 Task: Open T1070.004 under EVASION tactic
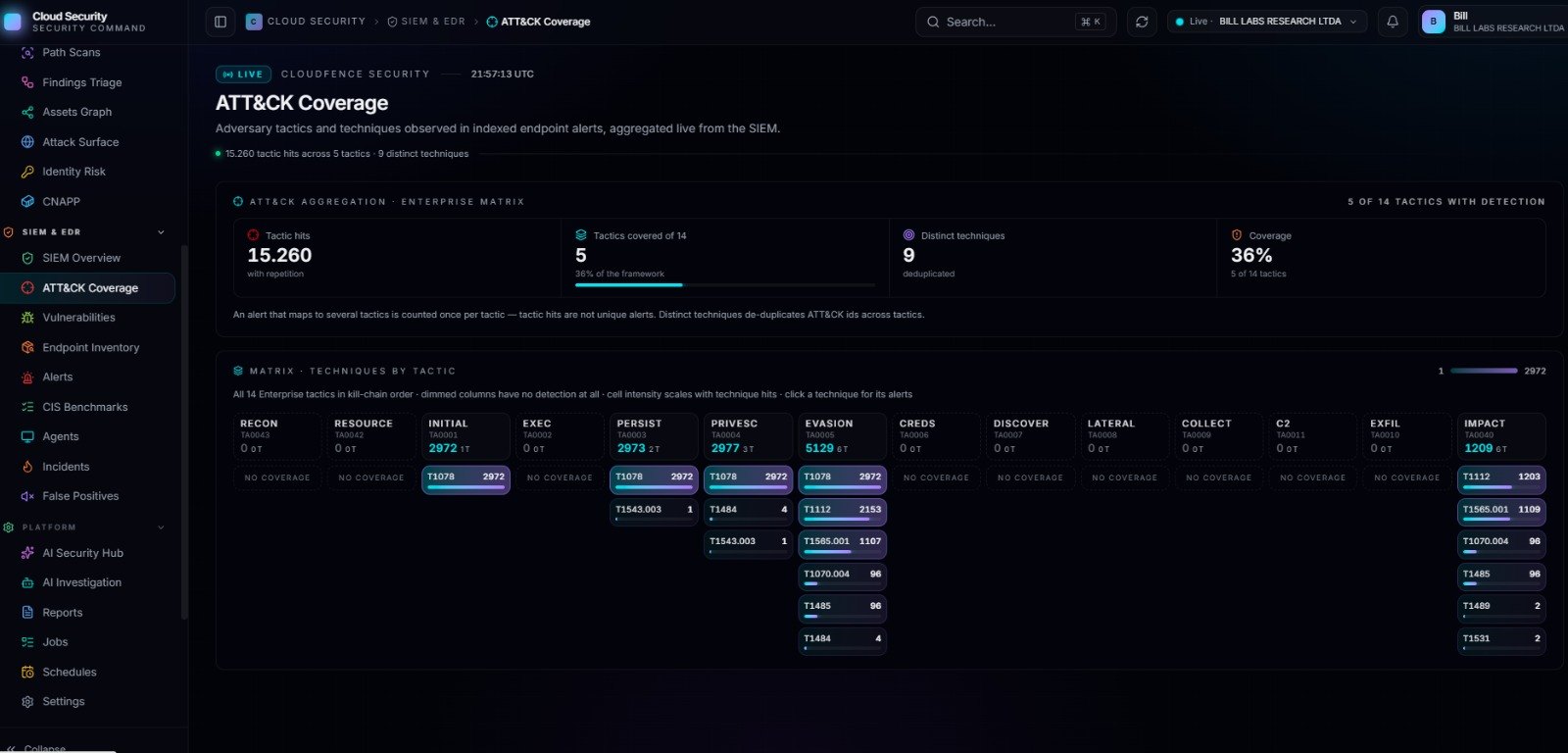pyautogui.click(x=842, y=577)
